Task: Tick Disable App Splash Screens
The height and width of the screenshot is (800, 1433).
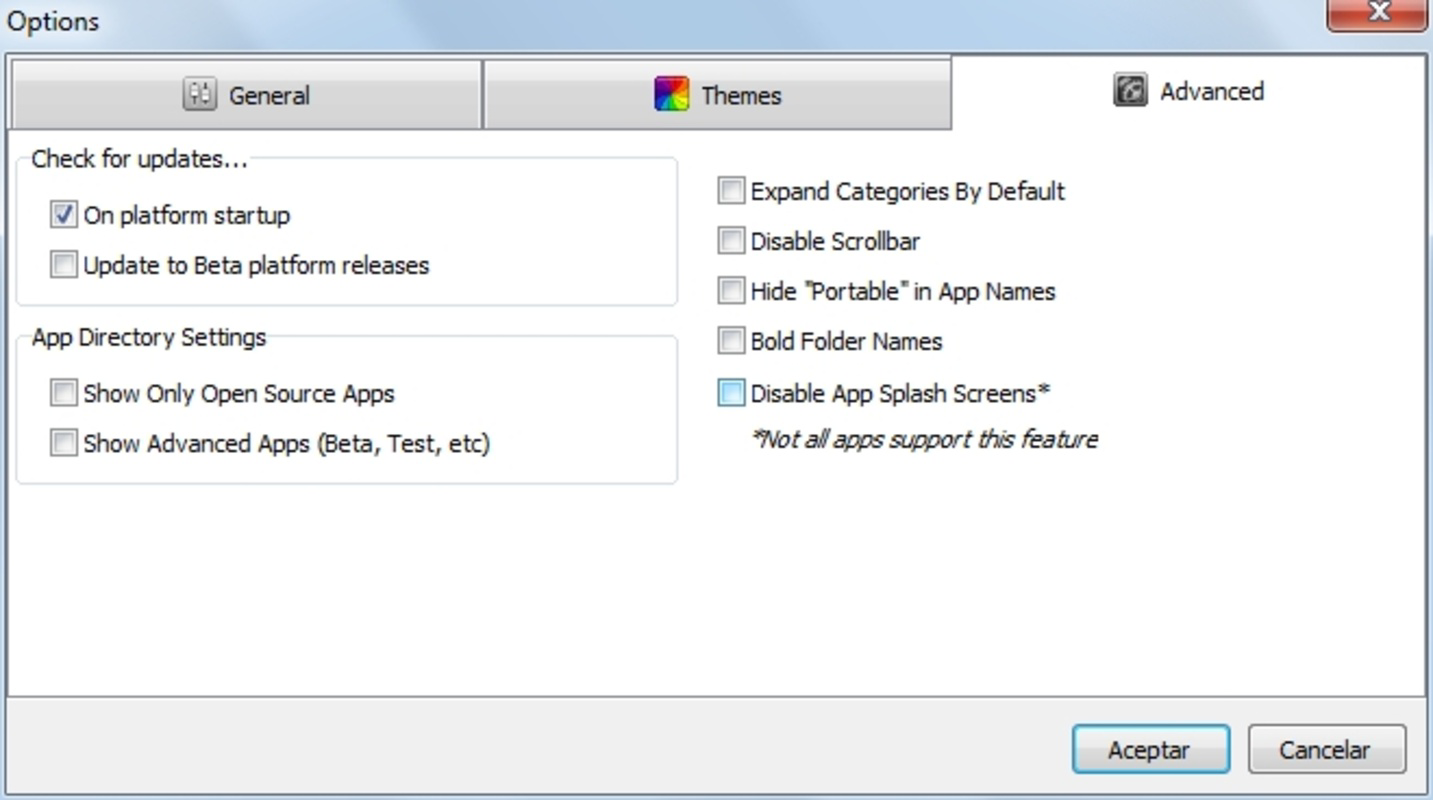Action: tap(731, 393)
